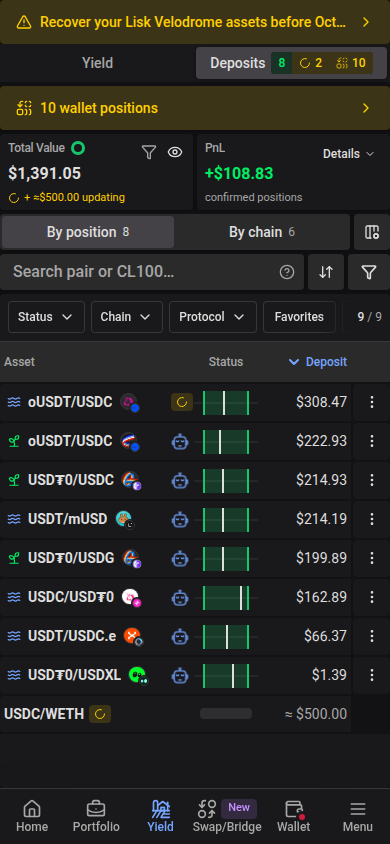Open Yield in the bottom navigation
The height and width of the screenshot is (844, 390).
tap(161, 817)
